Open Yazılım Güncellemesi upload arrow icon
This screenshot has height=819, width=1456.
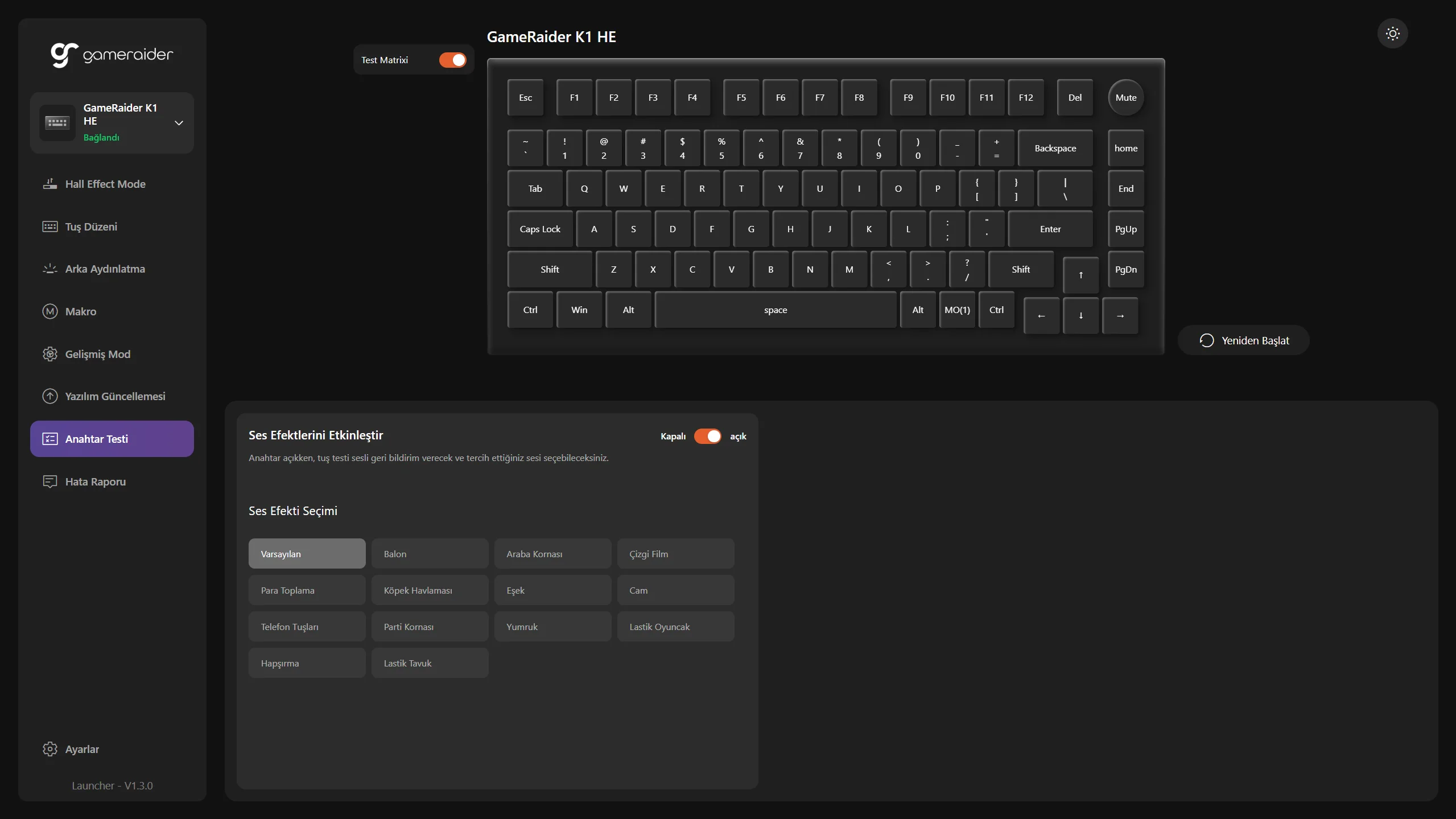click(x=50, y=396)
